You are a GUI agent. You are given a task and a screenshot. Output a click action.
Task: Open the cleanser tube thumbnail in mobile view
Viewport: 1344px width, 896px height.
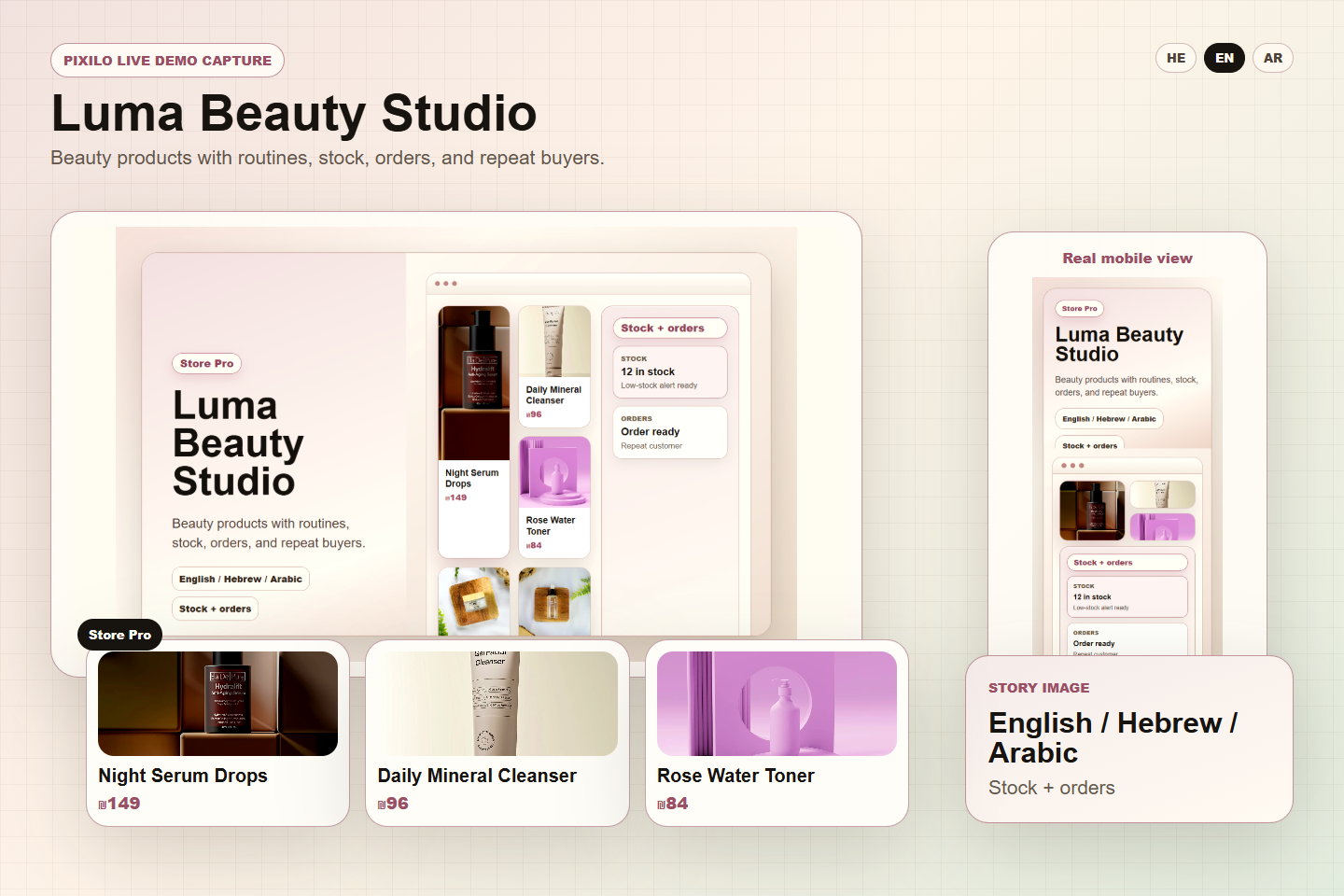[1162, 495]
